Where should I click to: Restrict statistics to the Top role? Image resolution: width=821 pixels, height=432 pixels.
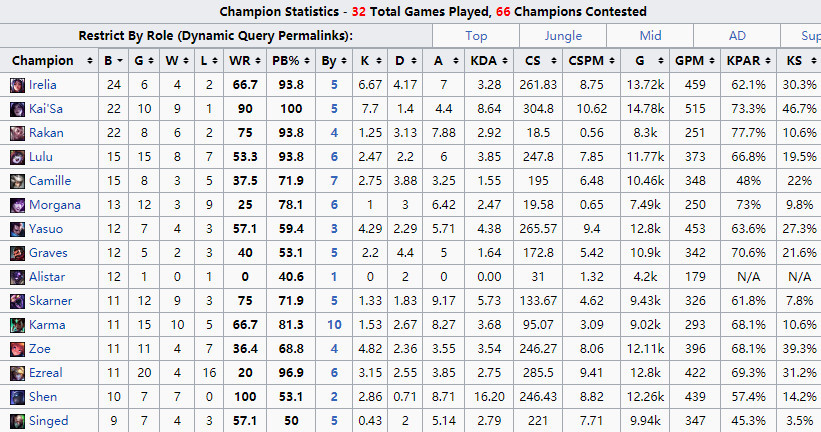pos(476,35)
